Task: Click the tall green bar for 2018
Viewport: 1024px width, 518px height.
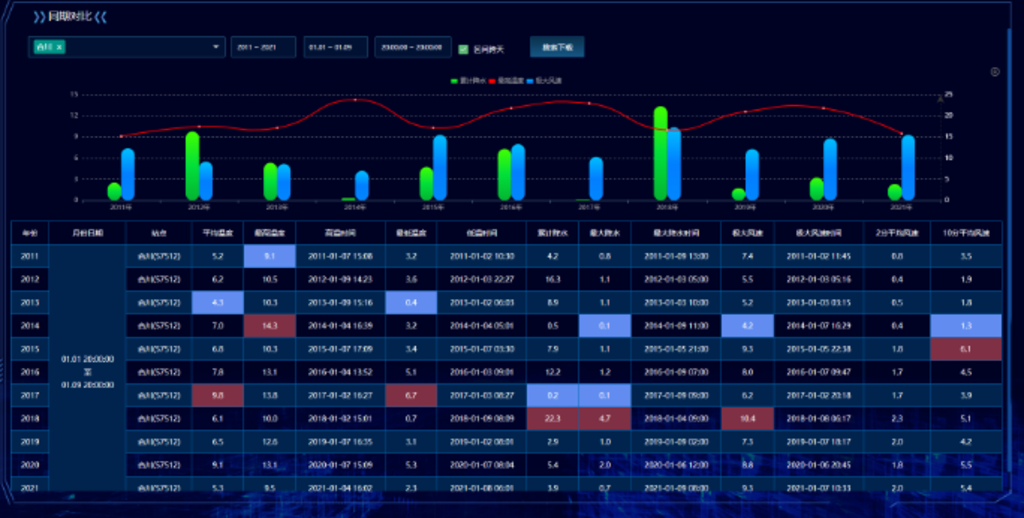Action: pyautogui.click(x=660, y=154)
